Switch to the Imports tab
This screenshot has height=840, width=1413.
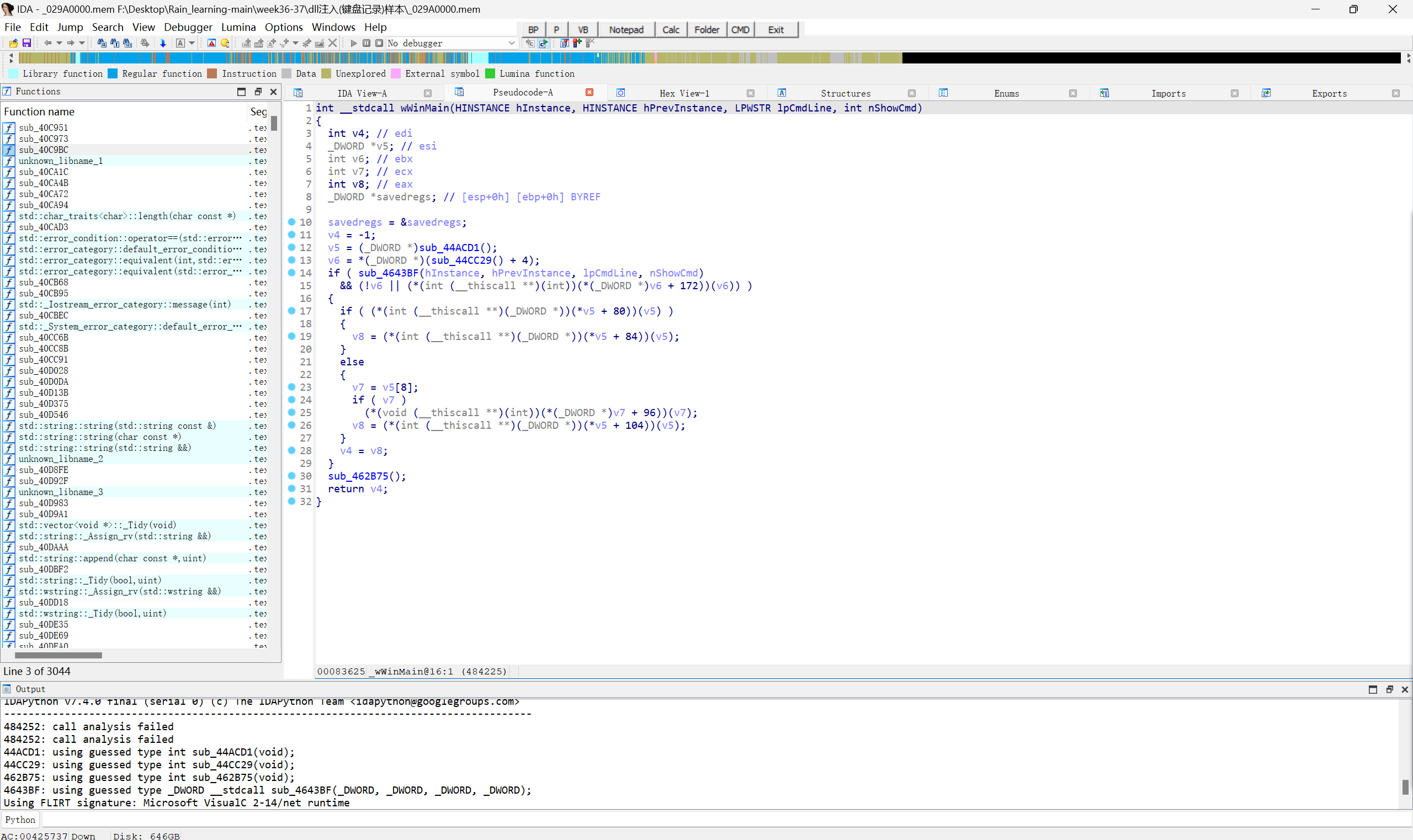tap(1168, 93)
